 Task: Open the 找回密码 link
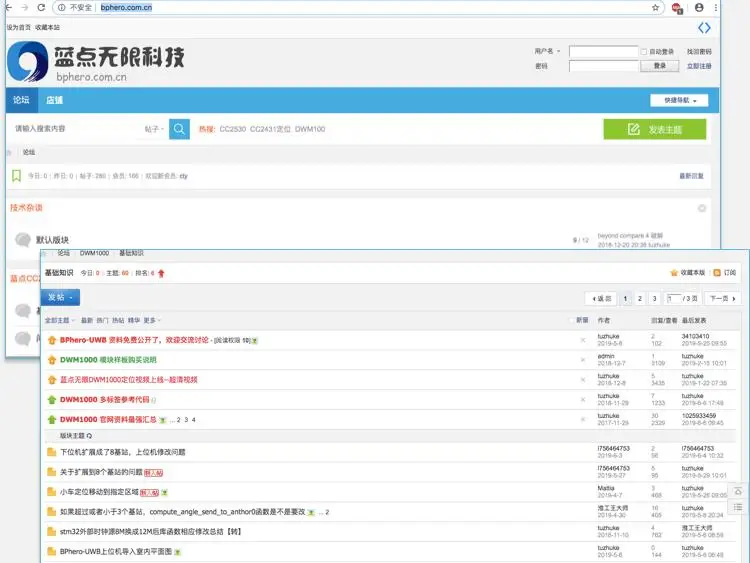pyautogui.click(x=699, y=51)
